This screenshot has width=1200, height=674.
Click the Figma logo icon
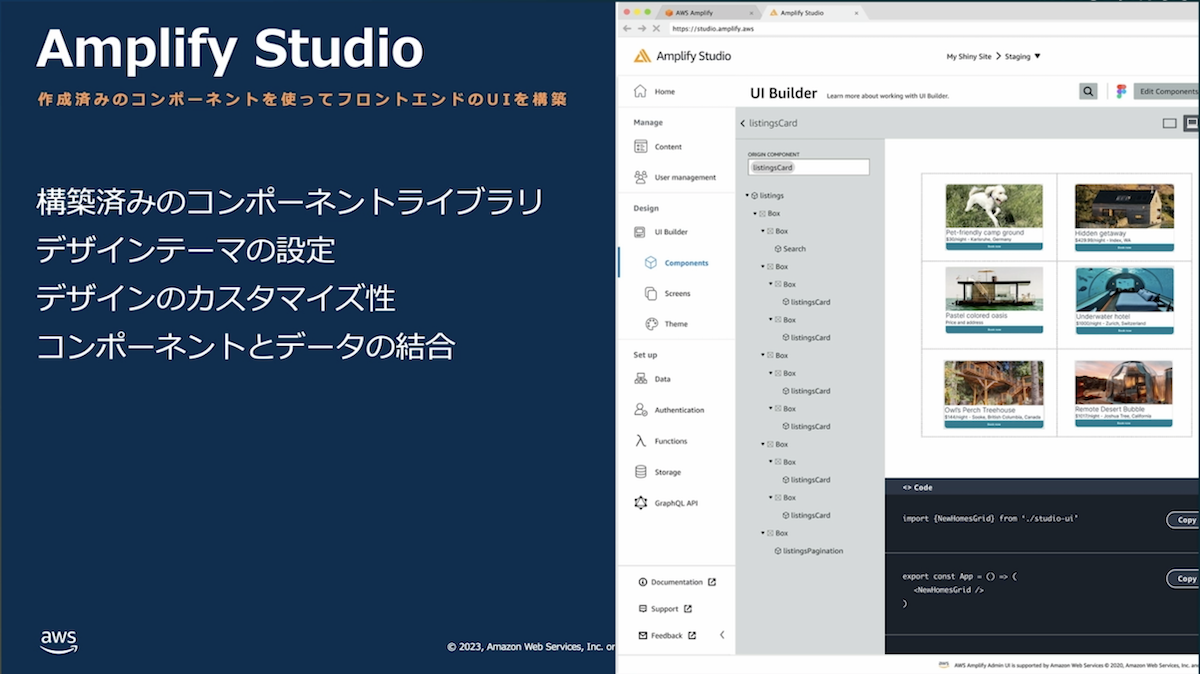(1121, 91)
